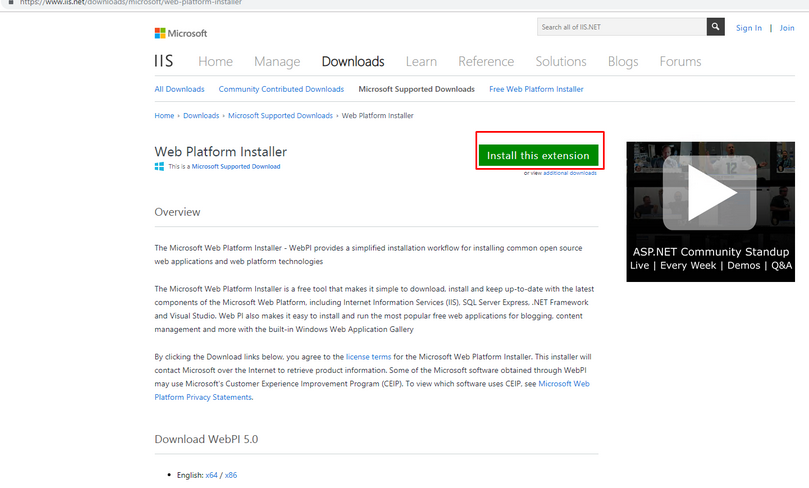
Task: Click Microsoft Supported Downloads breadcrumb
Action: [280, 116]
